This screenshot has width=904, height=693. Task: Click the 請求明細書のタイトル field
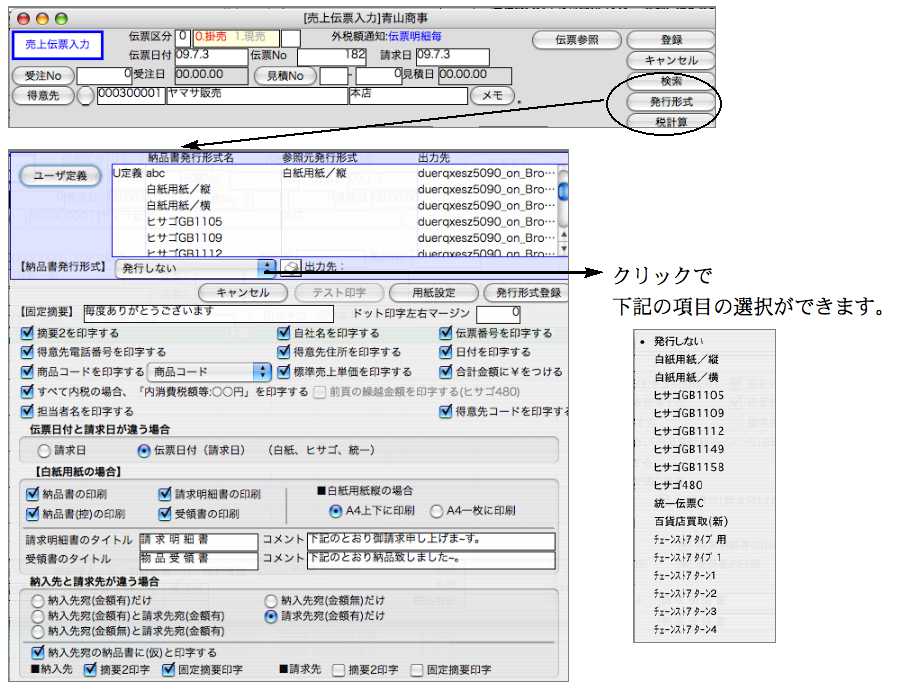coord(198,541)
